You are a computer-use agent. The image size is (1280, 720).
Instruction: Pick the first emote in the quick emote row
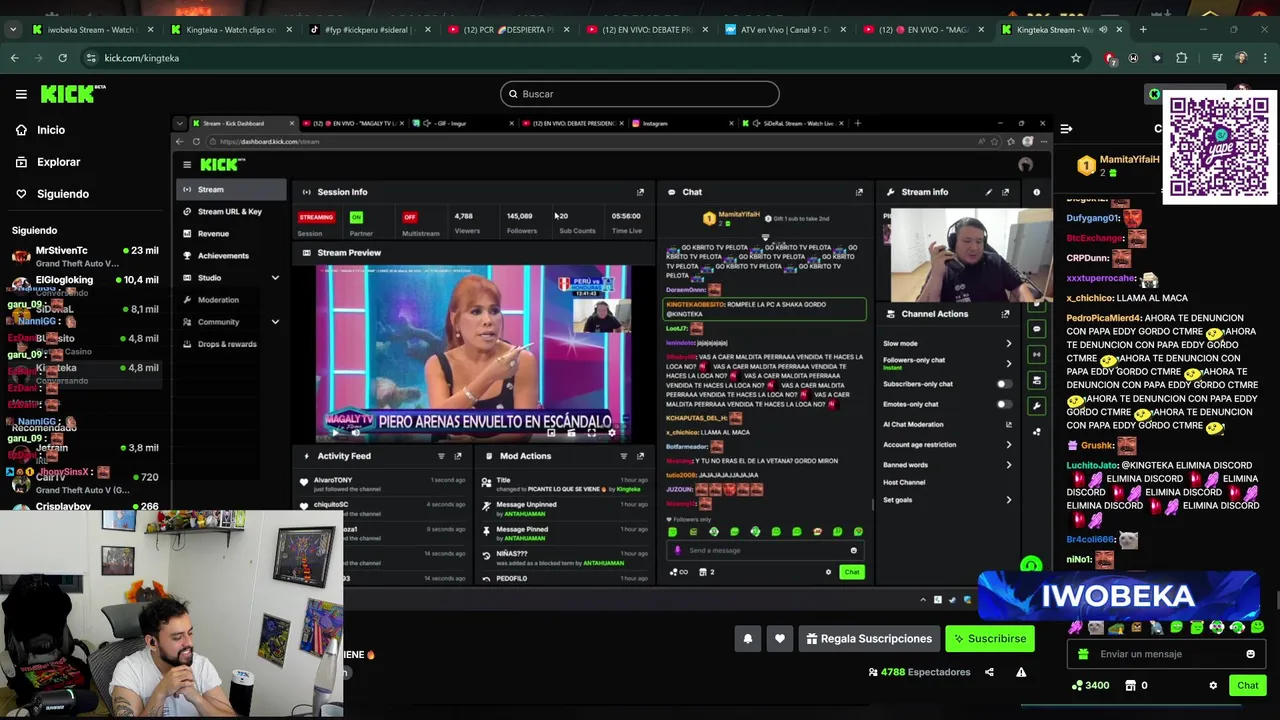click(1075, 628)
